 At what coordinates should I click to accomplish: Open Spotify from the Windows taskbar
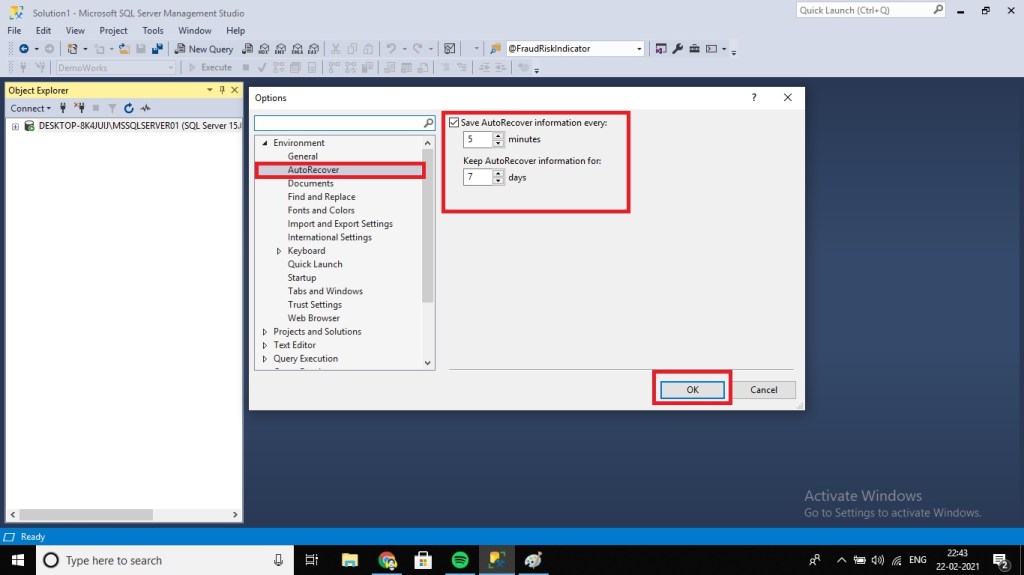(x=460, y=560)
